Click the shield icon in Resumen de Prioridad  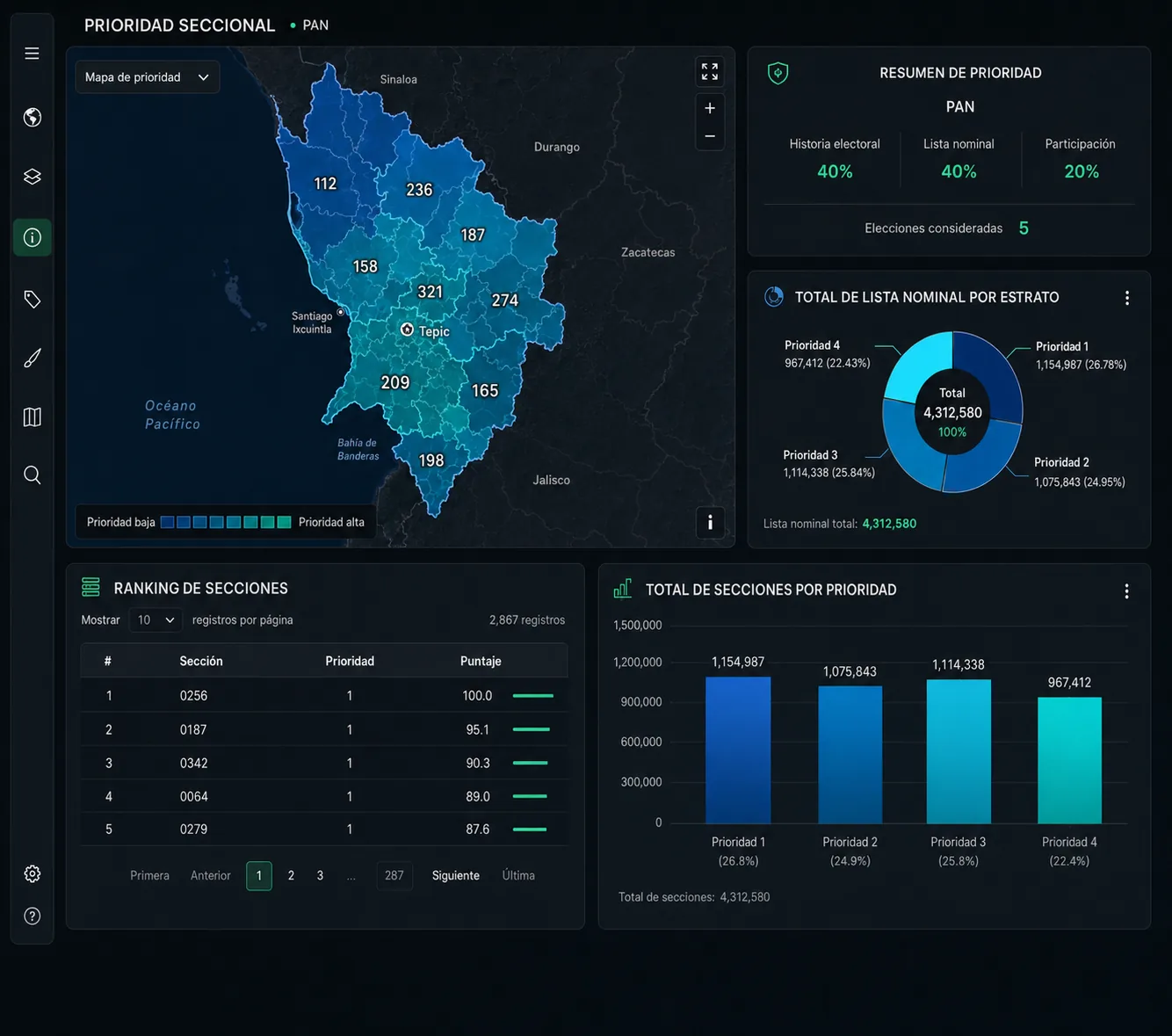click(x=778, y=73)
